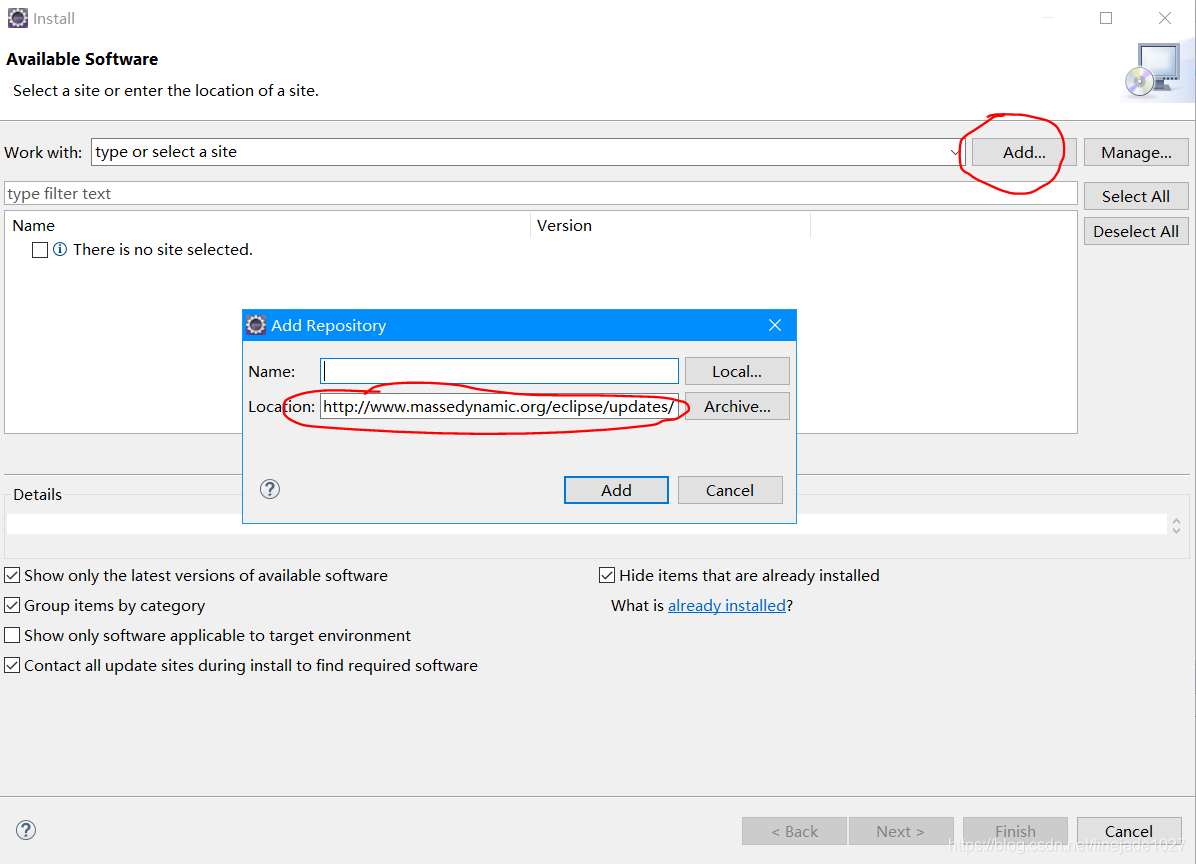Click the Name column header

tap(34, 226)
